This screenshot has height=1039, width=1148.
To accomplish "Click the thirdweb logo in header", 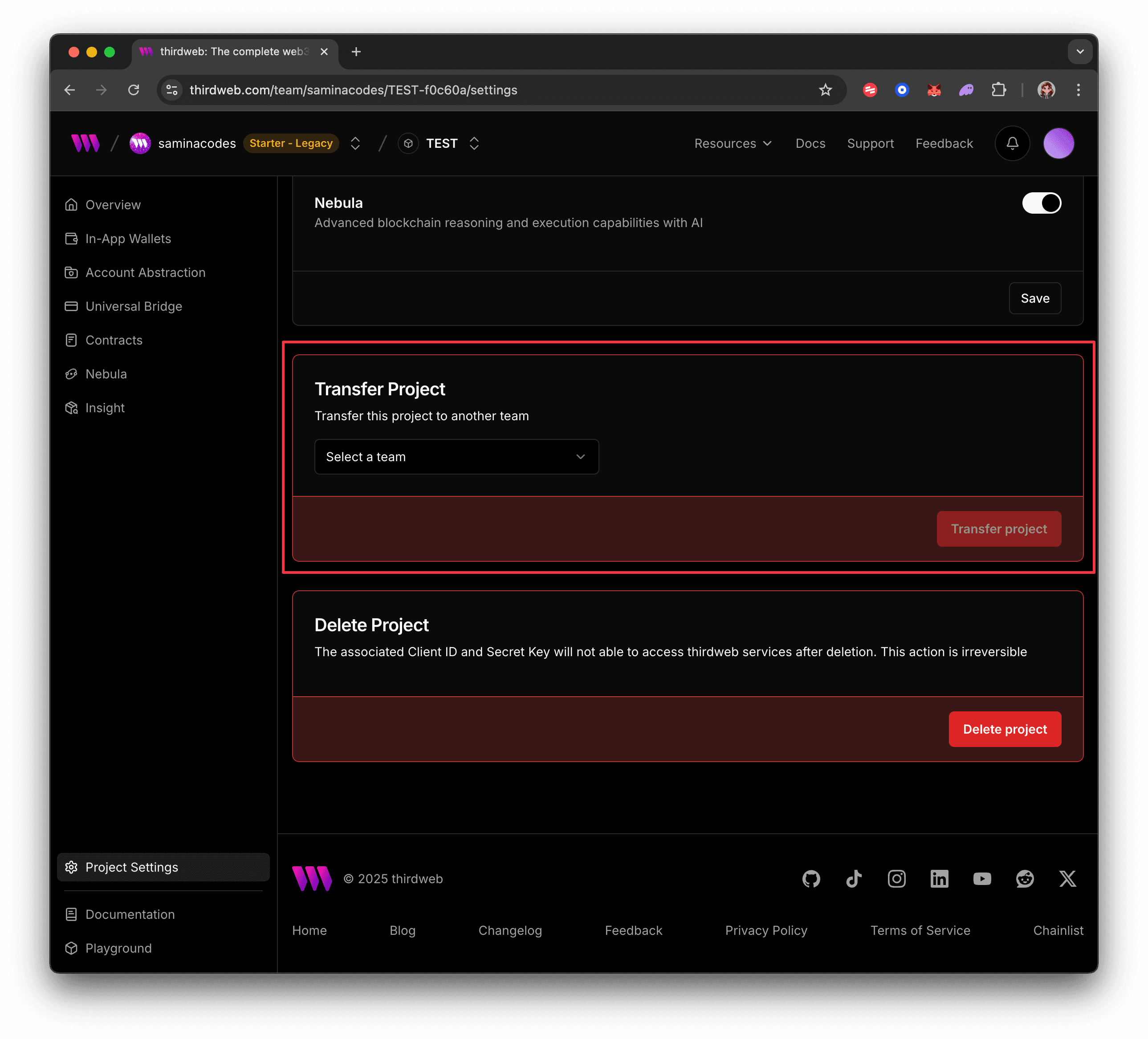I will coord(85,143).
